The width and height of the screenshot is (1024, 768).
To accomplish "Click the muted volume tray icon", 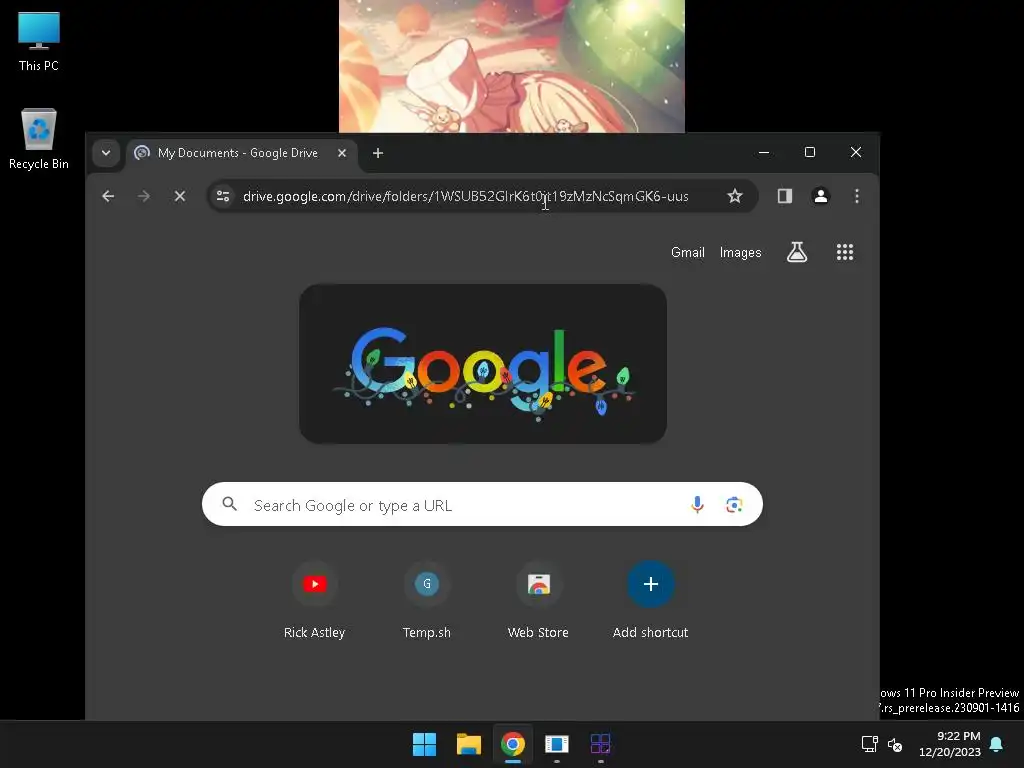I will point(895,744).
